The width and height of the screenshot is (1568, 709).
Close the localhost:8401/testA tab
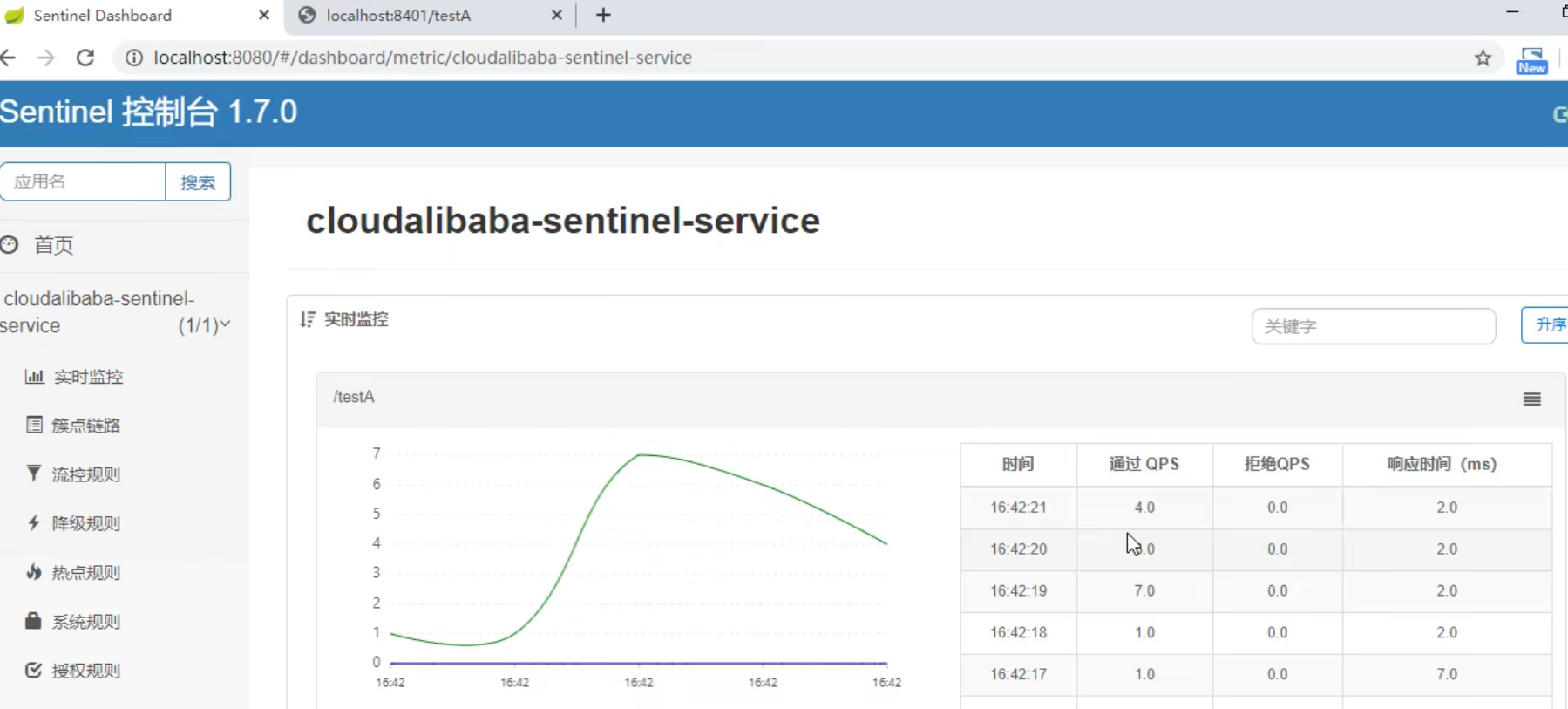(557, 15)
